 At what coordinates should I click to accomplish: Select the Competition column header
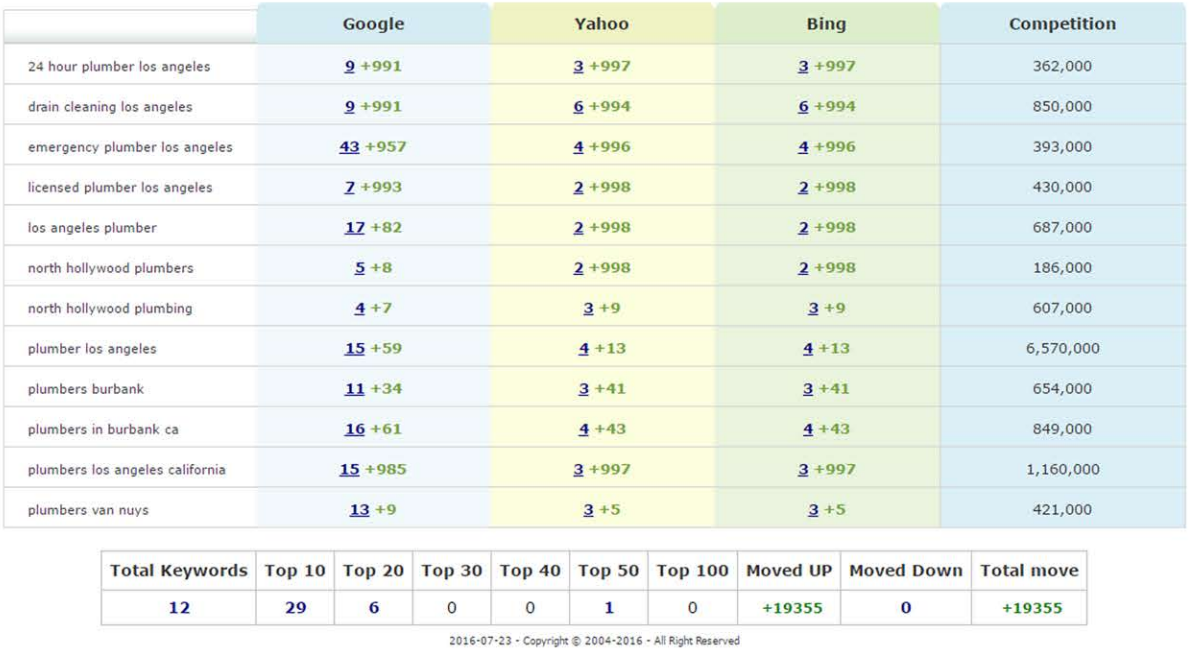[x=1062, y=24]
